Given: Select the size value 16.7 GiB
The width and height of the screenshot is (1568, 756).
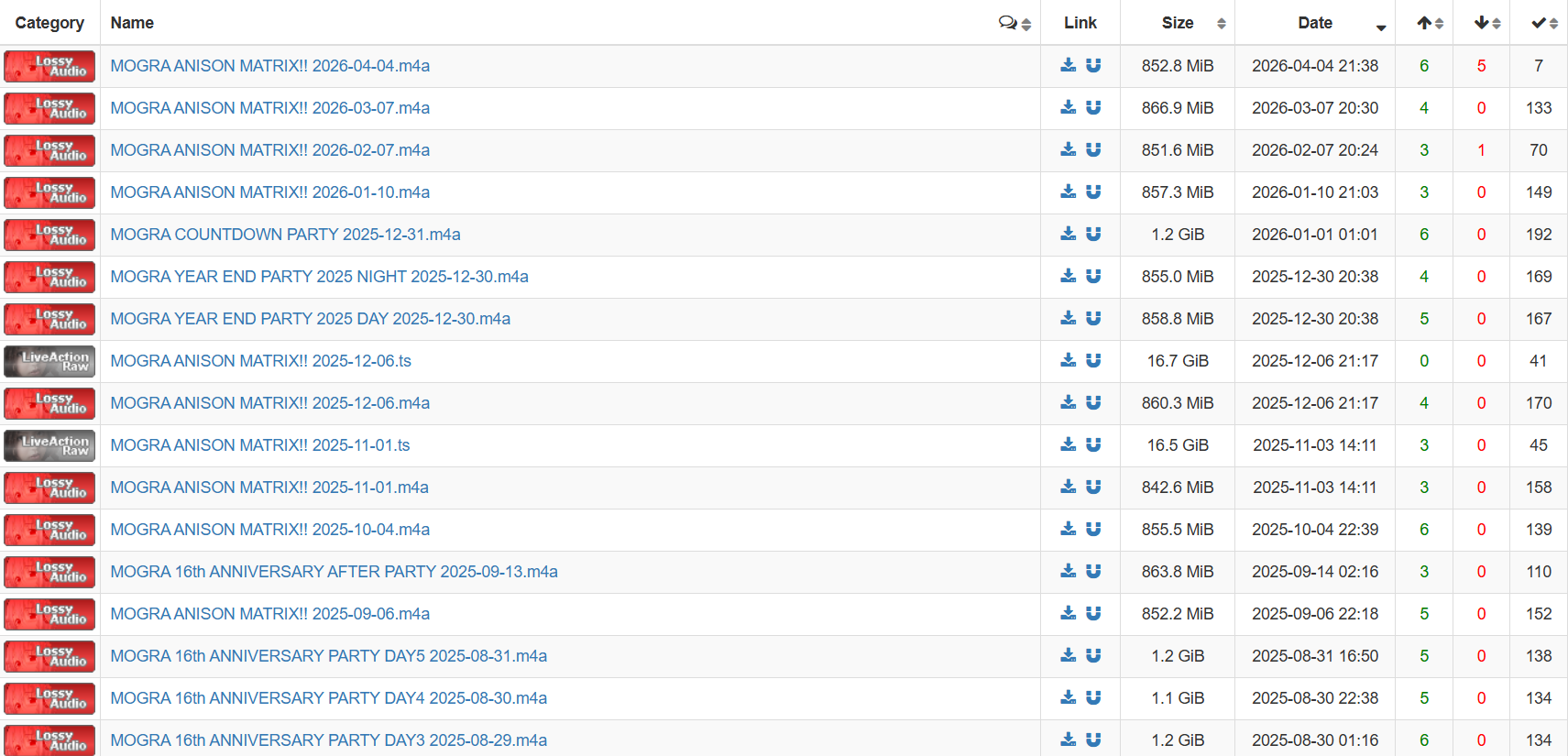Looking at the screenshot, I should coord(1178,361).
